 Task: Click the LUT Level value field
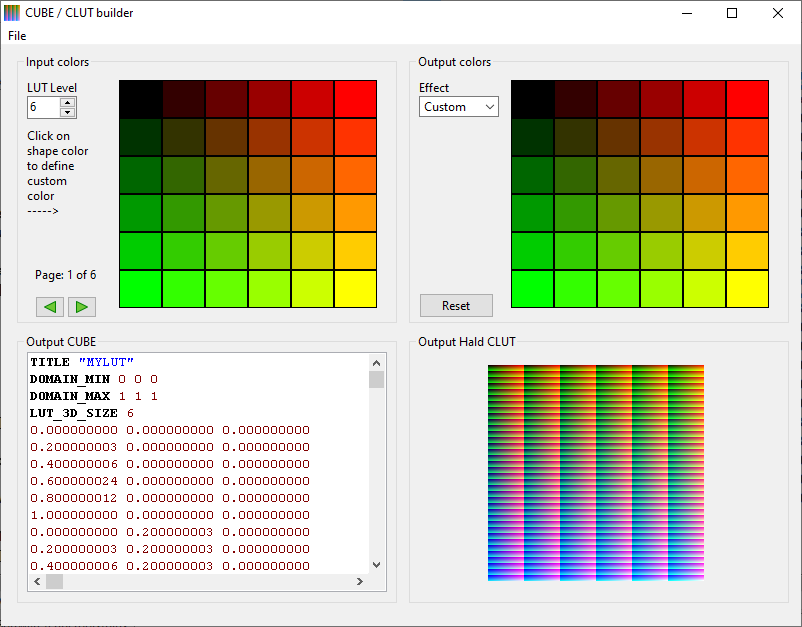[44, 107]
